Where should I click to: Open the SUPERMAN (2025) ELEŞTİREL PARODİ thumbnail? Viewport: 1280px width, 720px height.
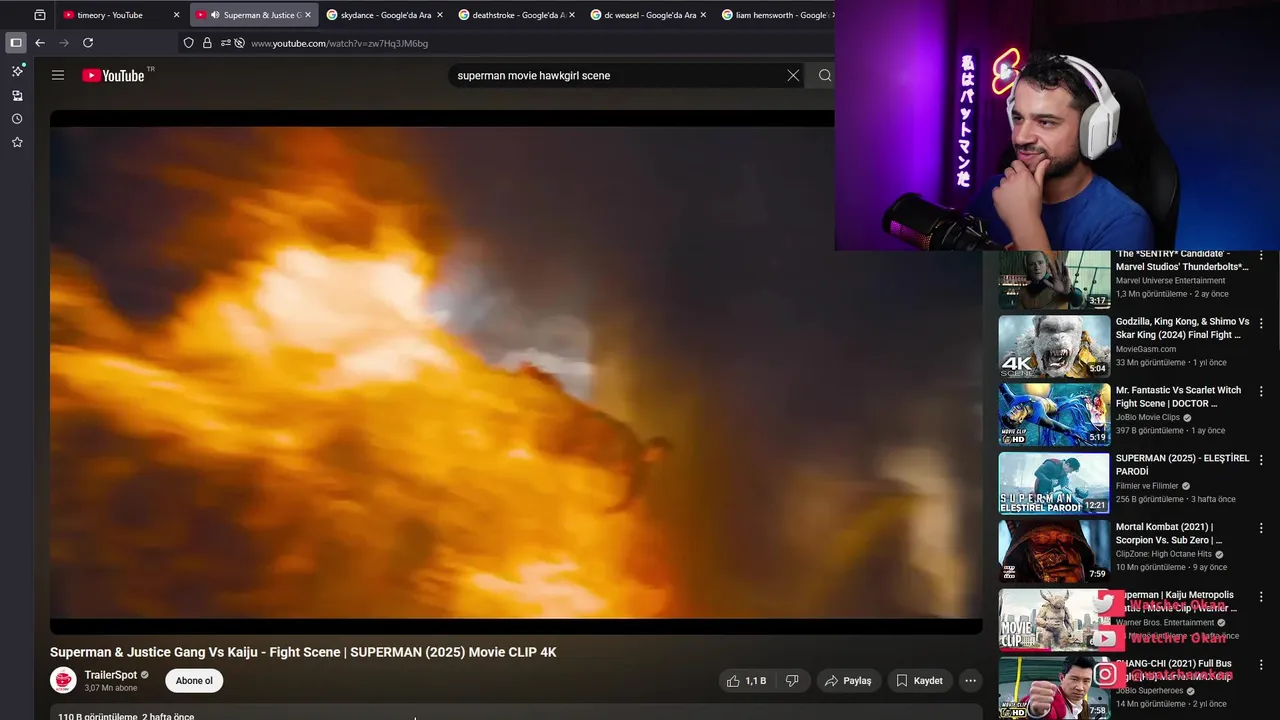click(x=1054, y=483)
